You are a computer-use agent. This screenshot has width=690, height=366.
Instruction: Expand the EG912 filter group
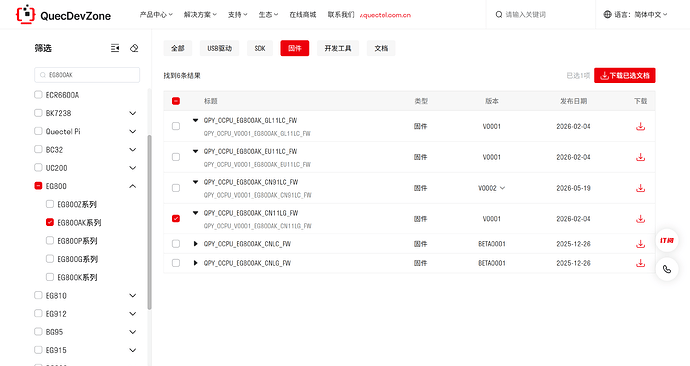(x=132, y=314)
